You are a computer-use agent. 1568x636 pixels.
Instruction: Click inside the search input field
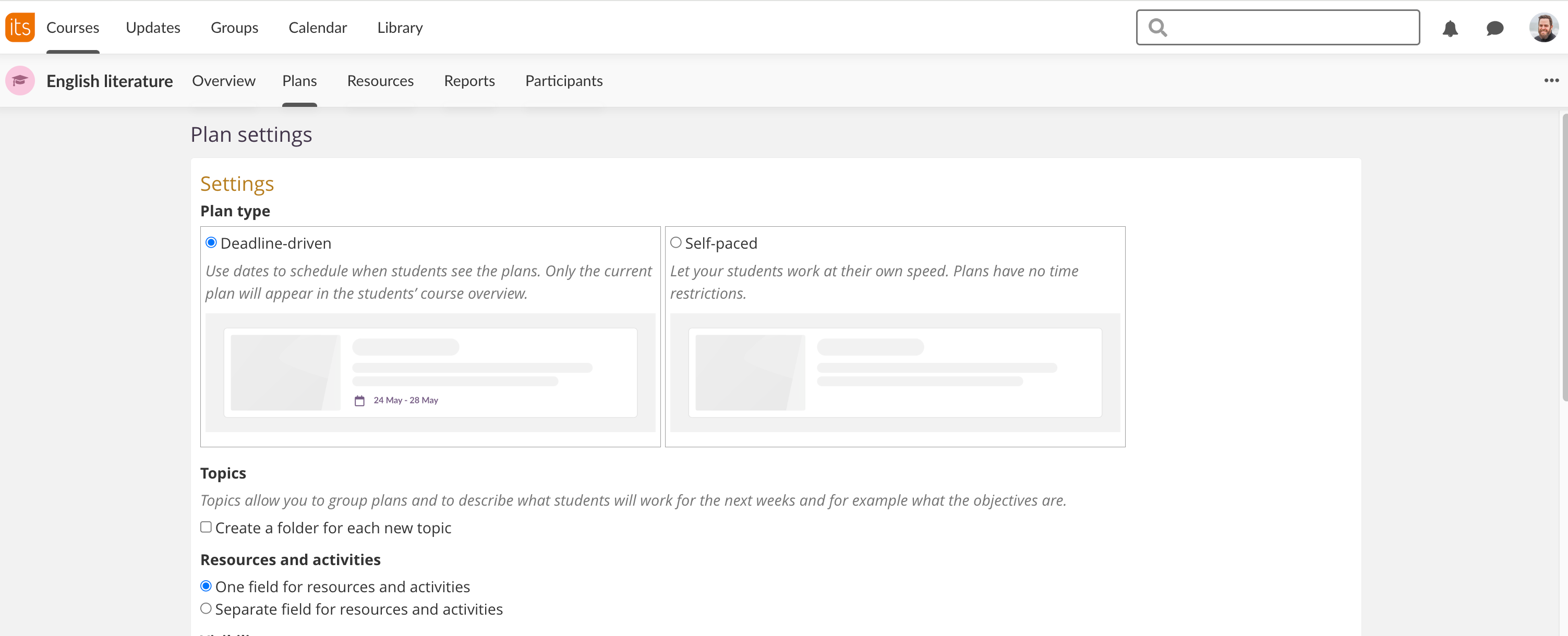1290,28
